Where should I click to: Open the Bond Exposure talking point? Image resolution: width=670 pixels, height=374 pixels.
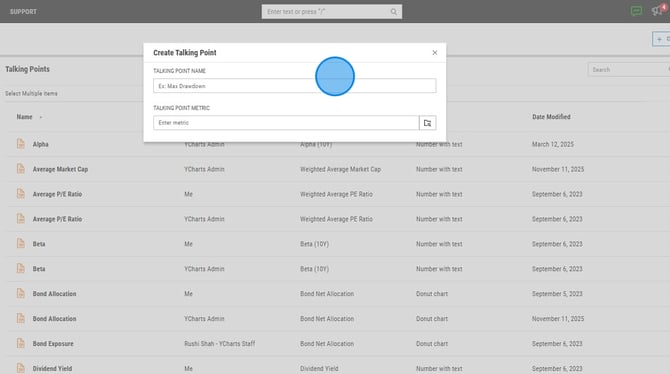point(53,344)
